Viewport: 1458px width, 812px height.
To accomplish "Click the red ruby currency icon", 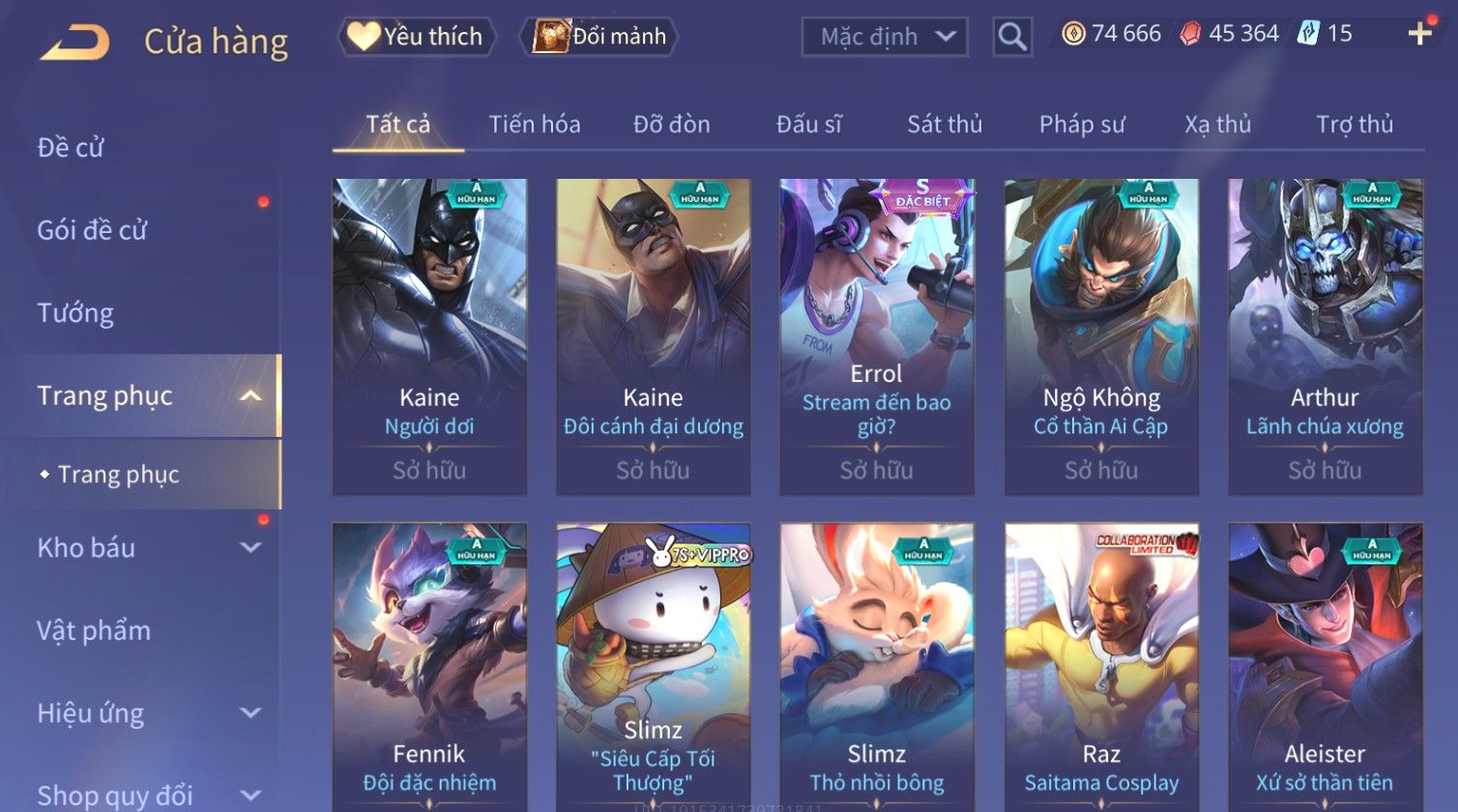I will tap(1190, 35).
